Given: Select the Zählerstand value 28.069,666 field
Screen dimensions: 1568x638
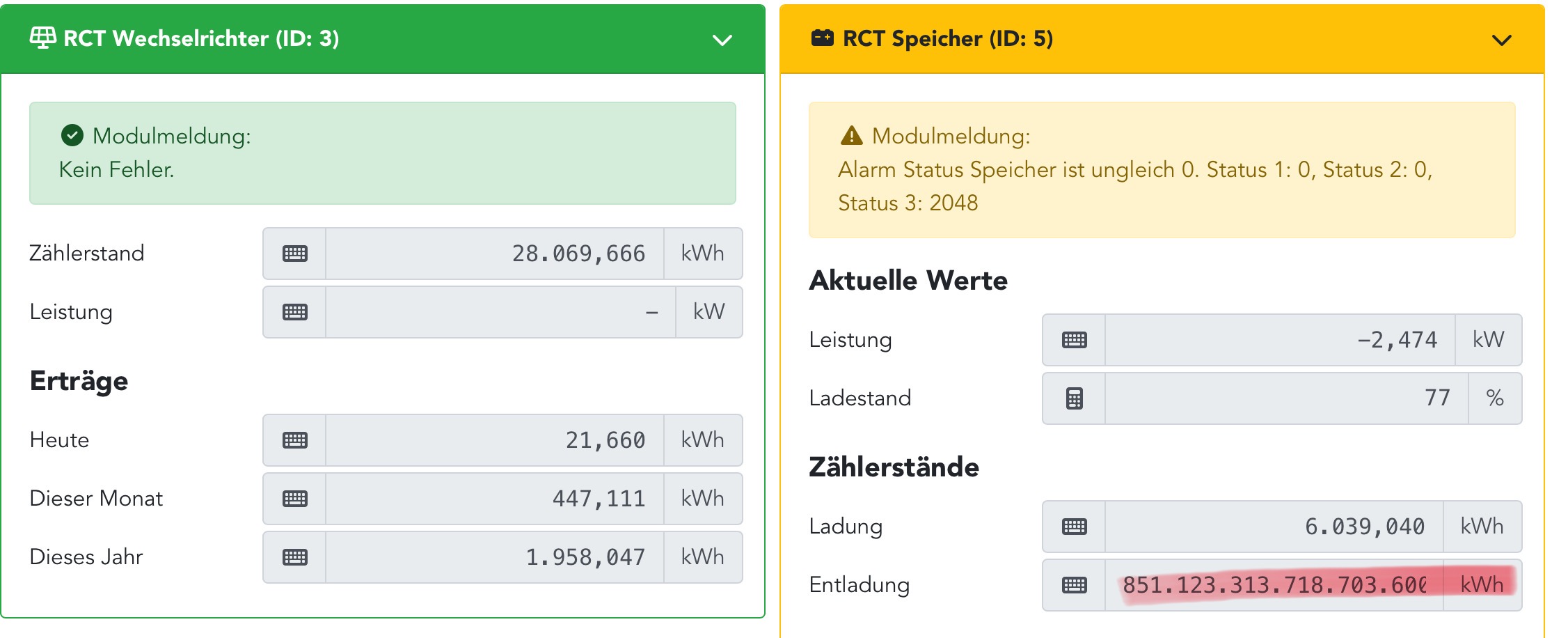Looking at the screenshot, I should [x=494, y=254].
